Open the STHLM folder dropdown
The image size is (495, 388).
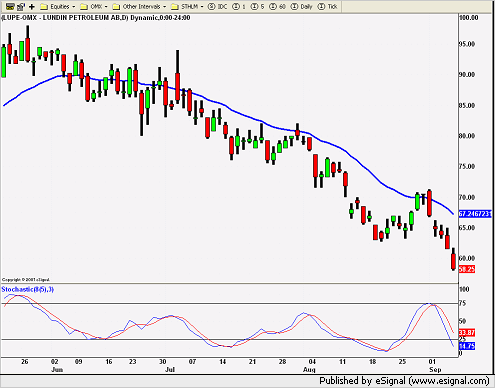click(x=187, y=6)
